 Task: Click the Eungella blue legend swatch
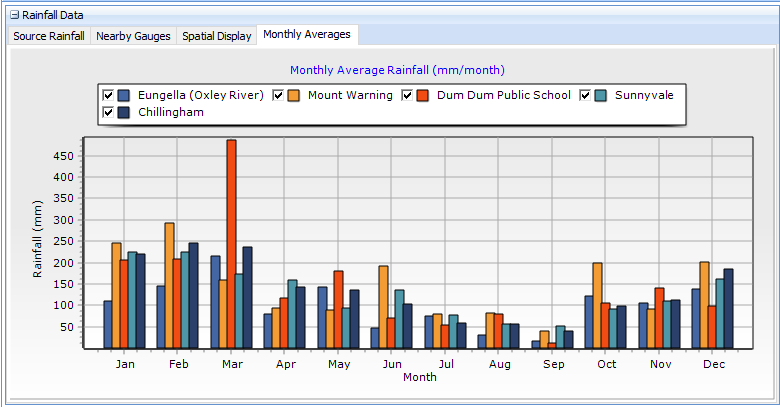124,95
